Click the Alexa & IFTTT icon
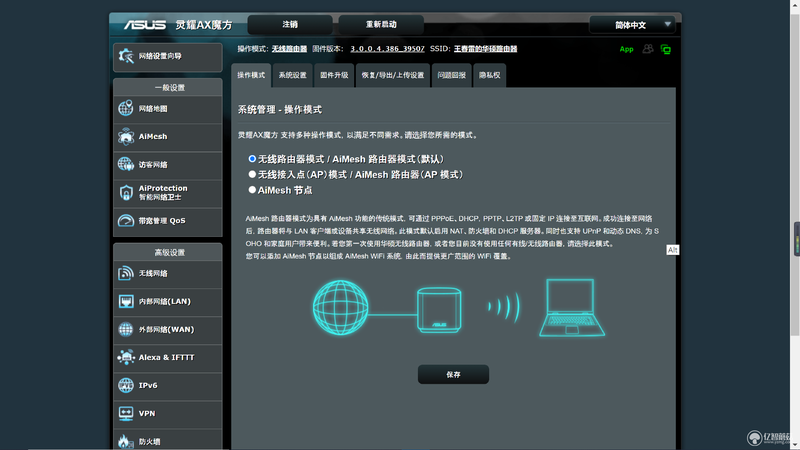The image size is (800, 450). click(126, 357)
